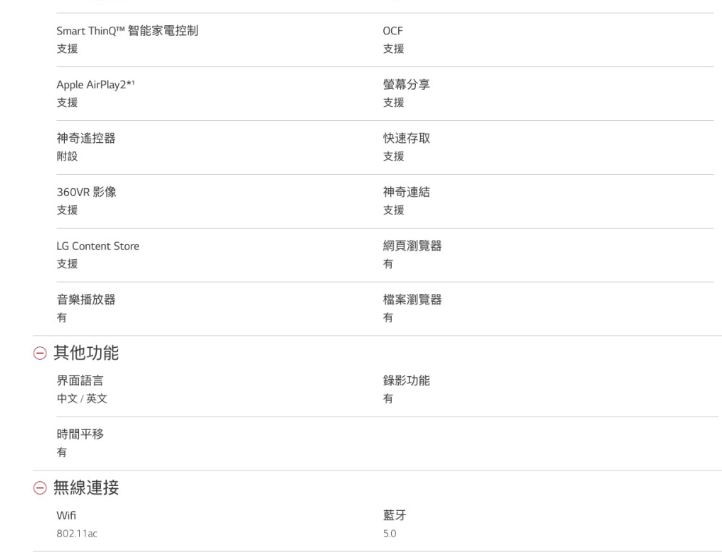Select the Wifi 802.11ac value text
722x552 pixels.
(77, 533)
